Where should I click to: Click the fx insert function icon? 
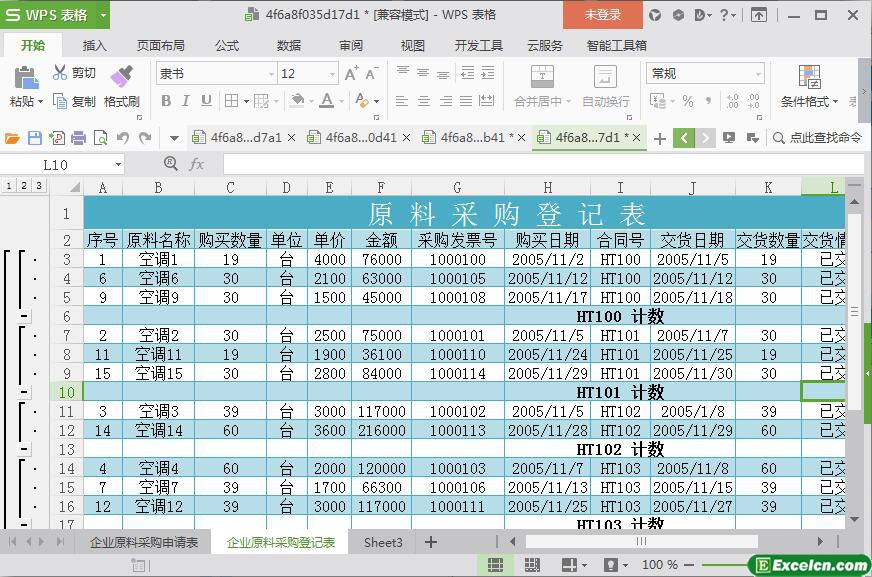coord(196,164)
